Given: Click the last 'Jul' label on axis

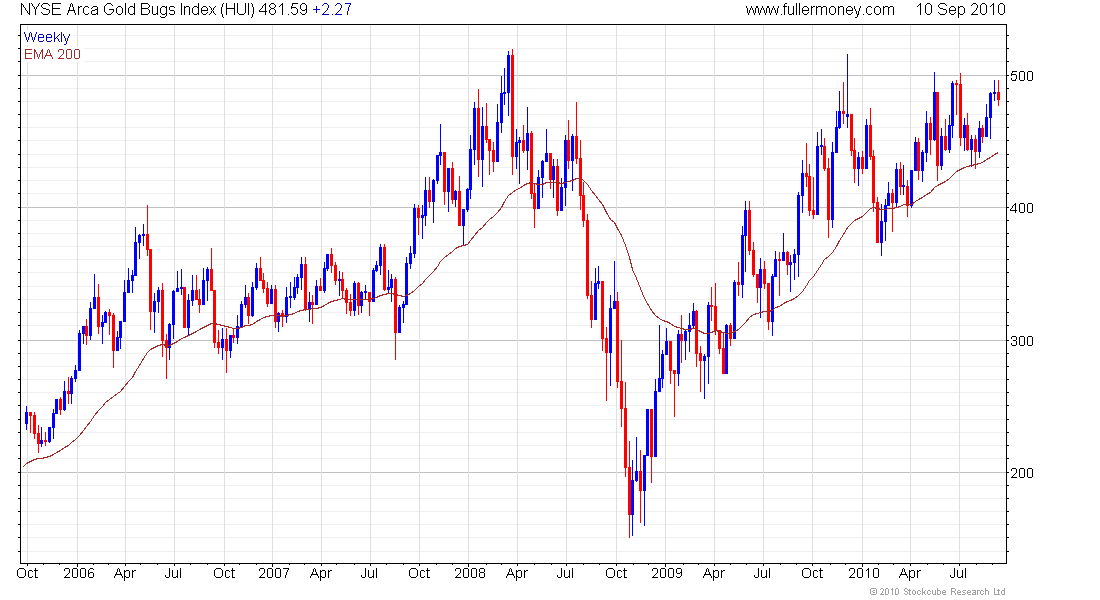Looking at the screenshot, I should [958, 573].
